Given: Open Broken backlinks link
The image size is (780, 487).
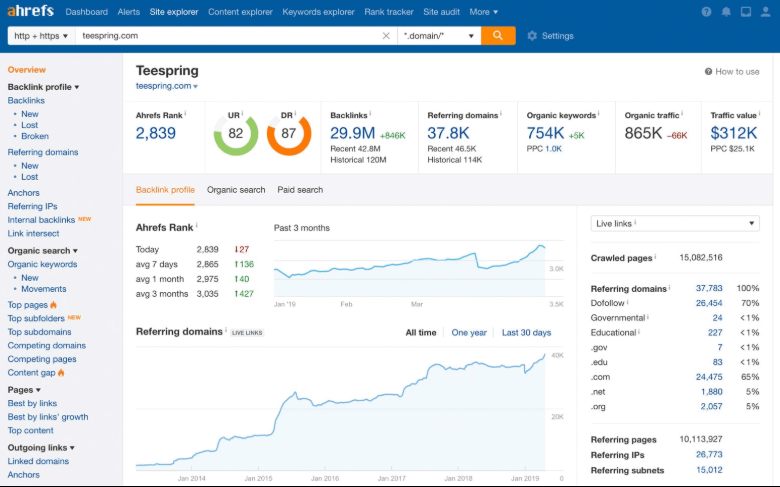Looking at the screenshot, I should [x=35, y=136].
